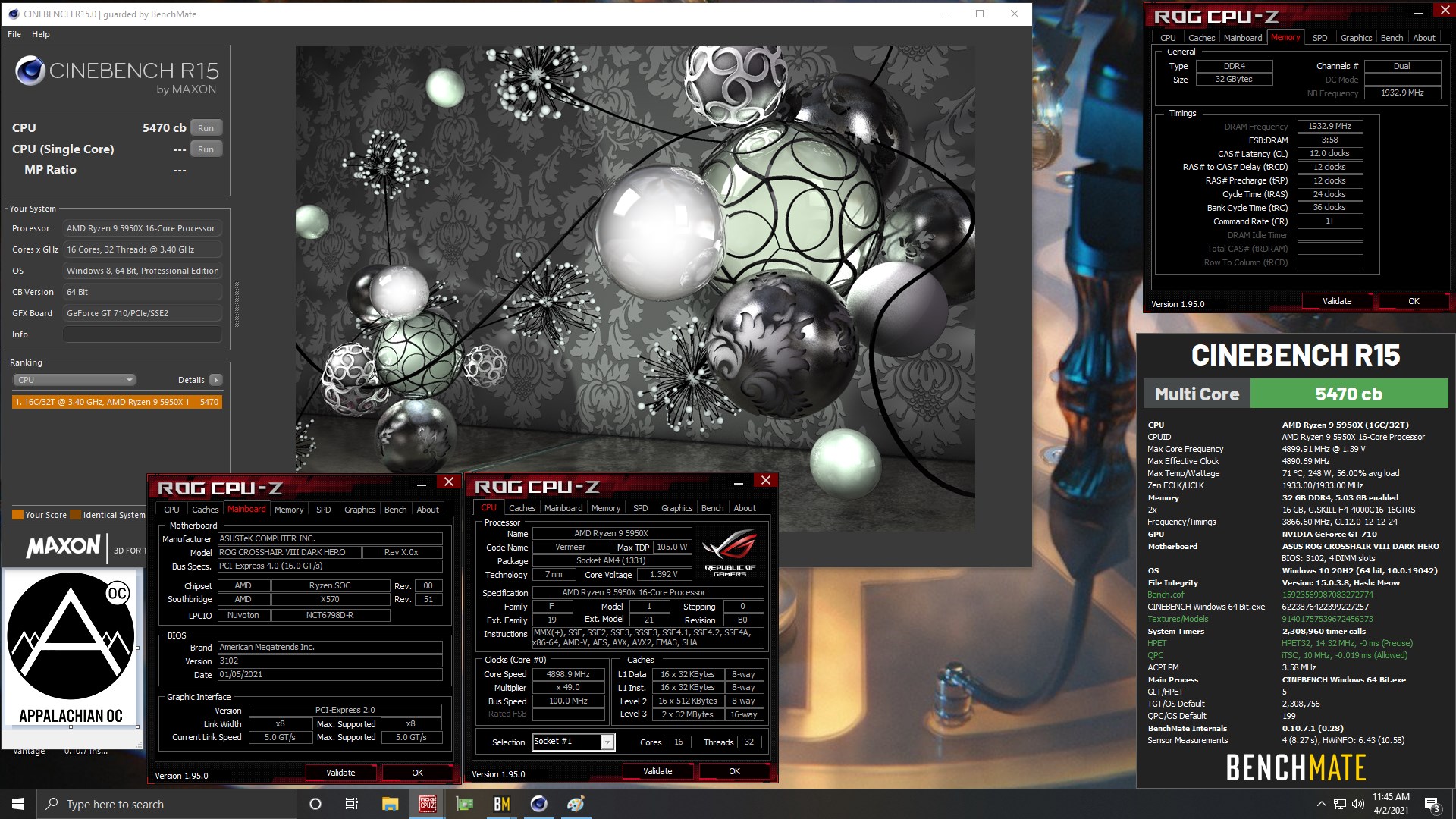Click the taskbar search box
The height and width of the screenshot is (819, 1456).
tap(167, 804)
